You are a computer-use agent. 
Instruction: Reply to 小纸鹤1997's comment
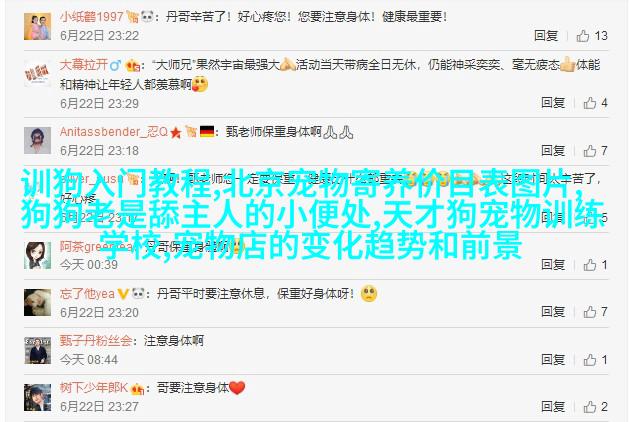click(x=546, y=35)
